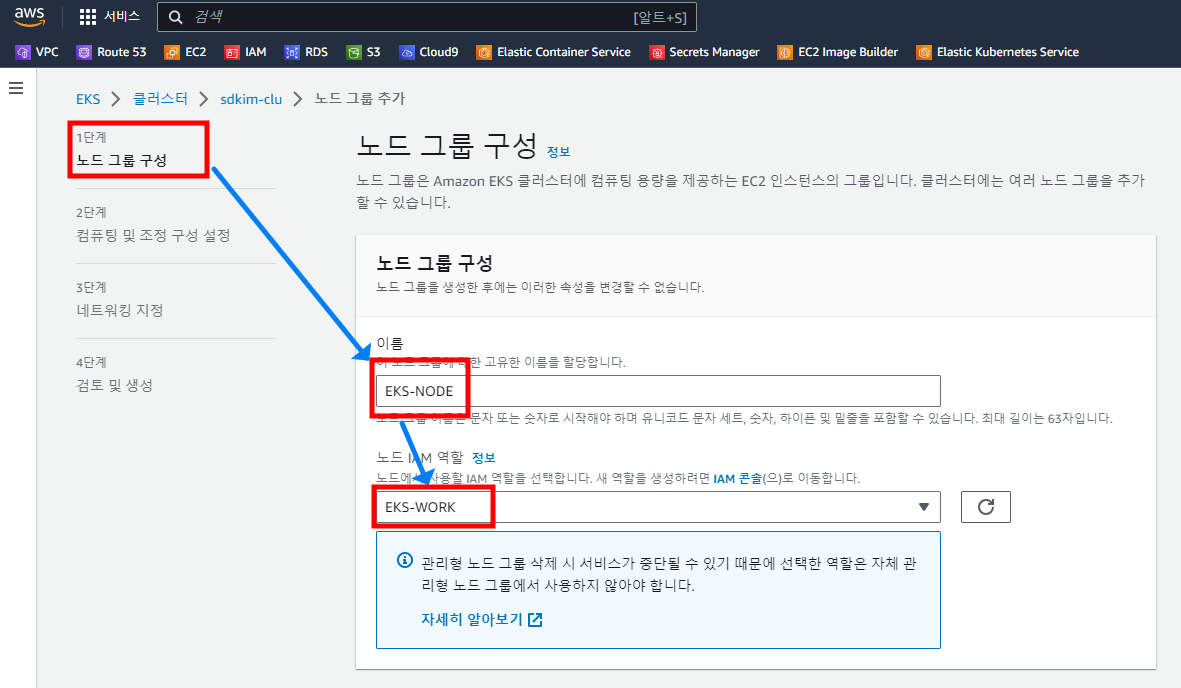Open RDS shortcut icon
The image size is (1181, 688).
pos(291,52)
